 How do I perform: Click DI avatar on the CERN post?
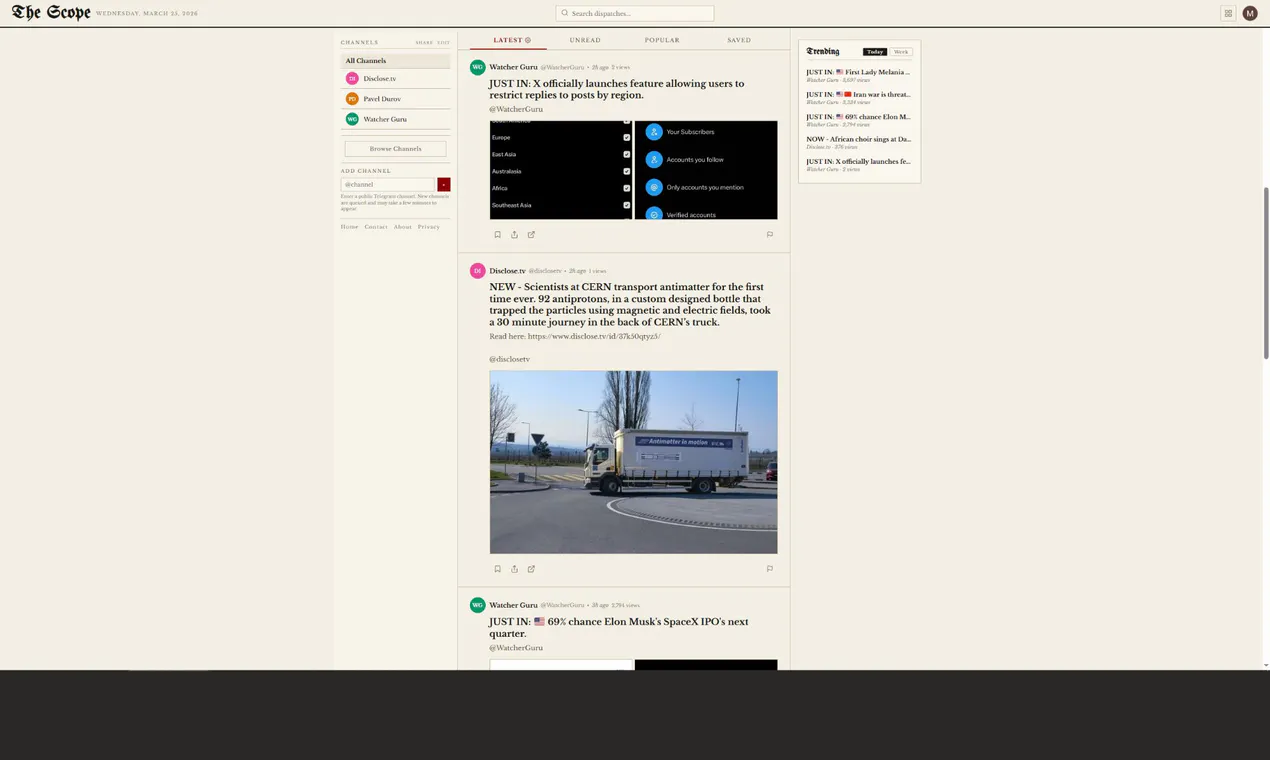click(477, 271)
